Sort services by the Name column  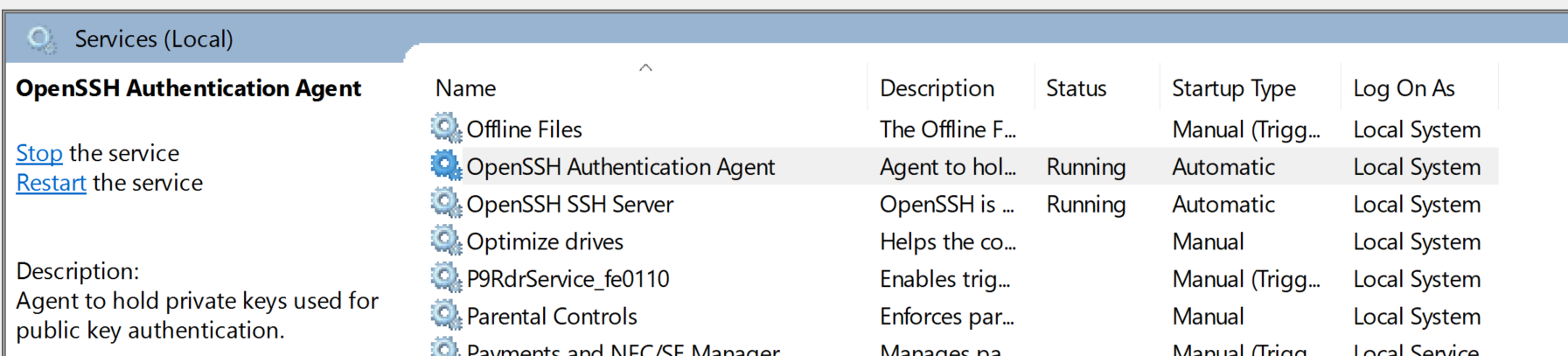466,88
